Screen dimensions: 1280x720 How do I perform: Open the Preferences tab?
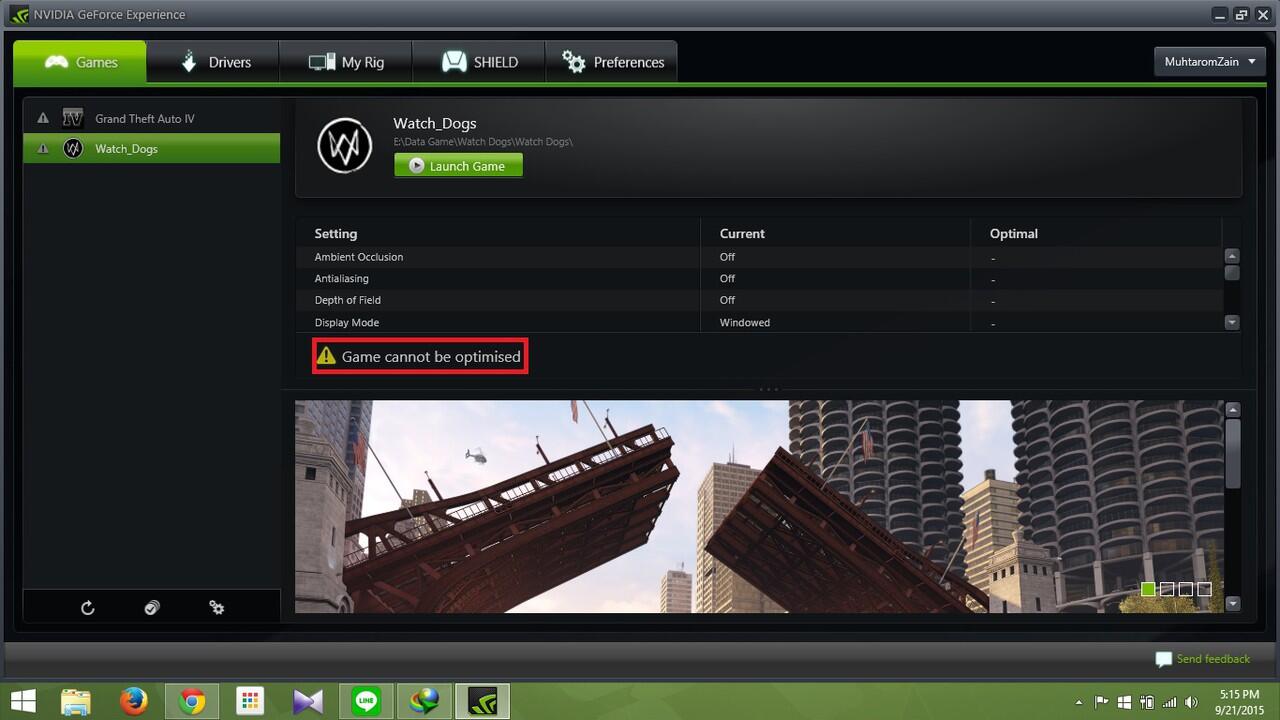pos(612,62)
